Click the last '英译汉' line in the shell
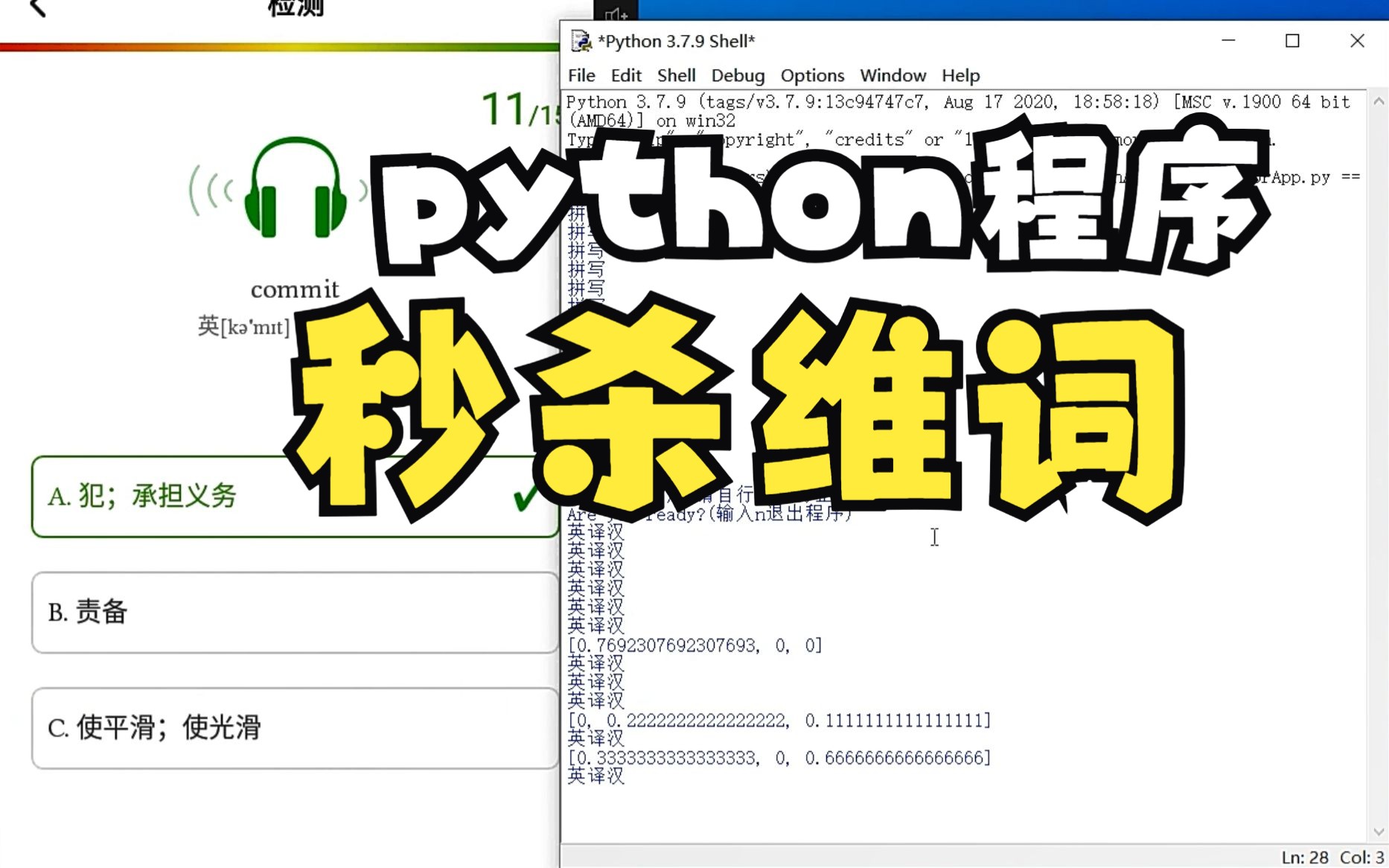1389x868 pixels. (x=596, y=776)
